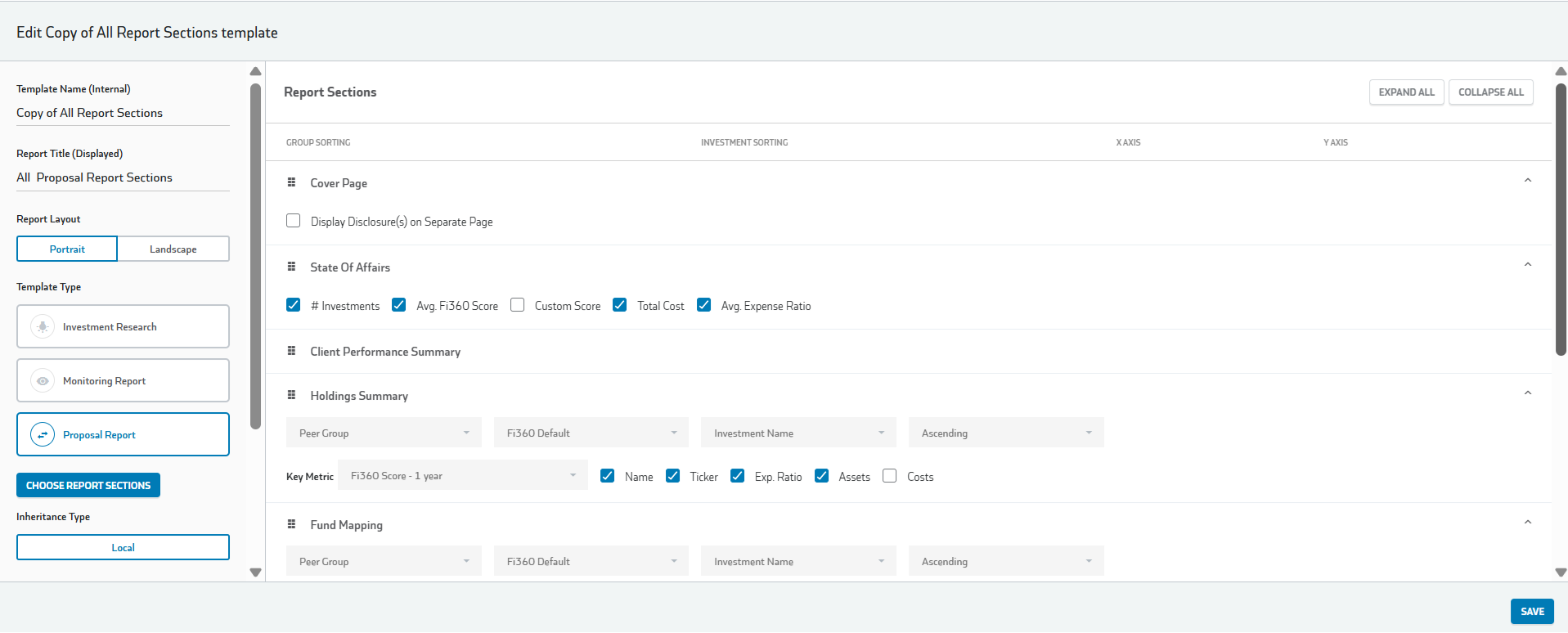
Task: Click left panel scrollbar thumb
Action: [255, 256]
